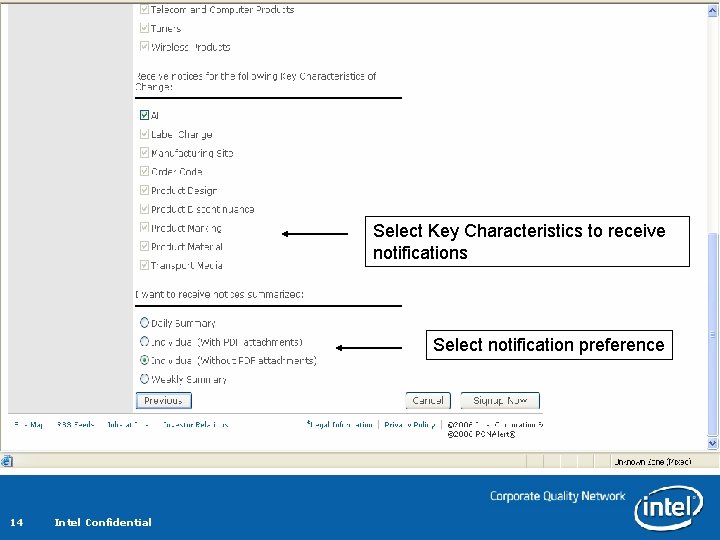Select Individual with PDF attachments option
This screenshot has width=720, height=540.
click(144, 342)
